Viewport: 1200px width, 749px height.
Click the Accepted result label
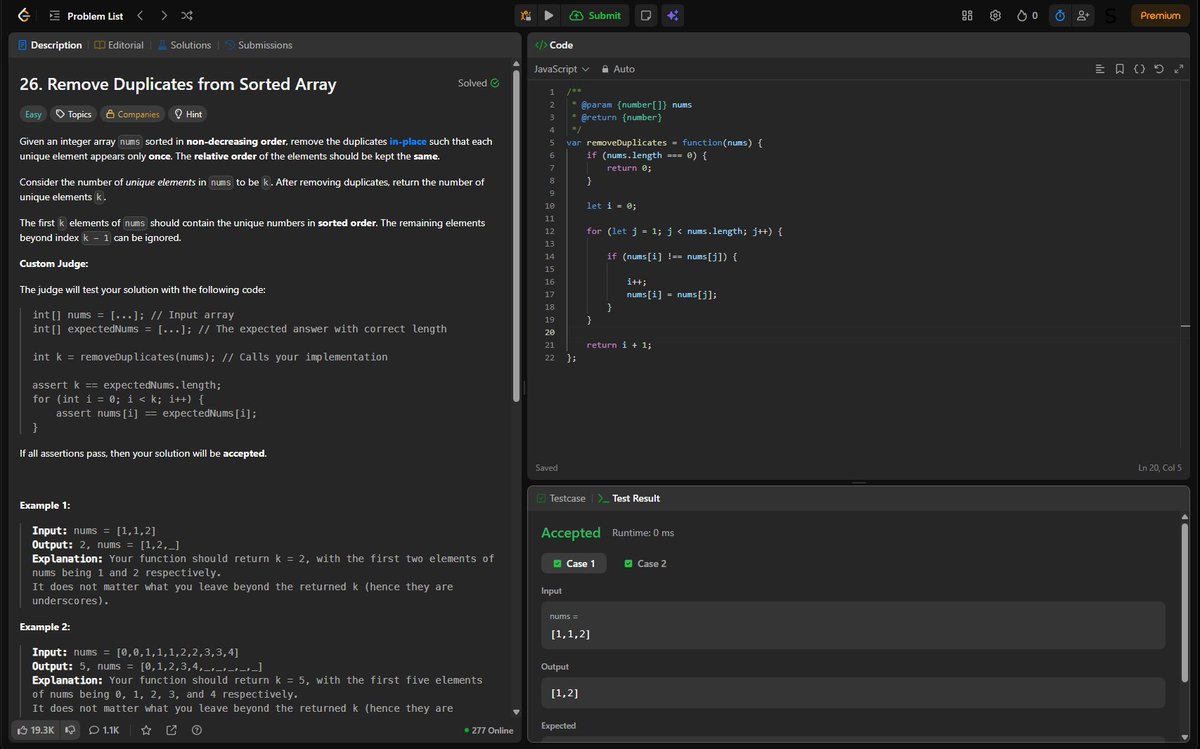tap(571, 533)
